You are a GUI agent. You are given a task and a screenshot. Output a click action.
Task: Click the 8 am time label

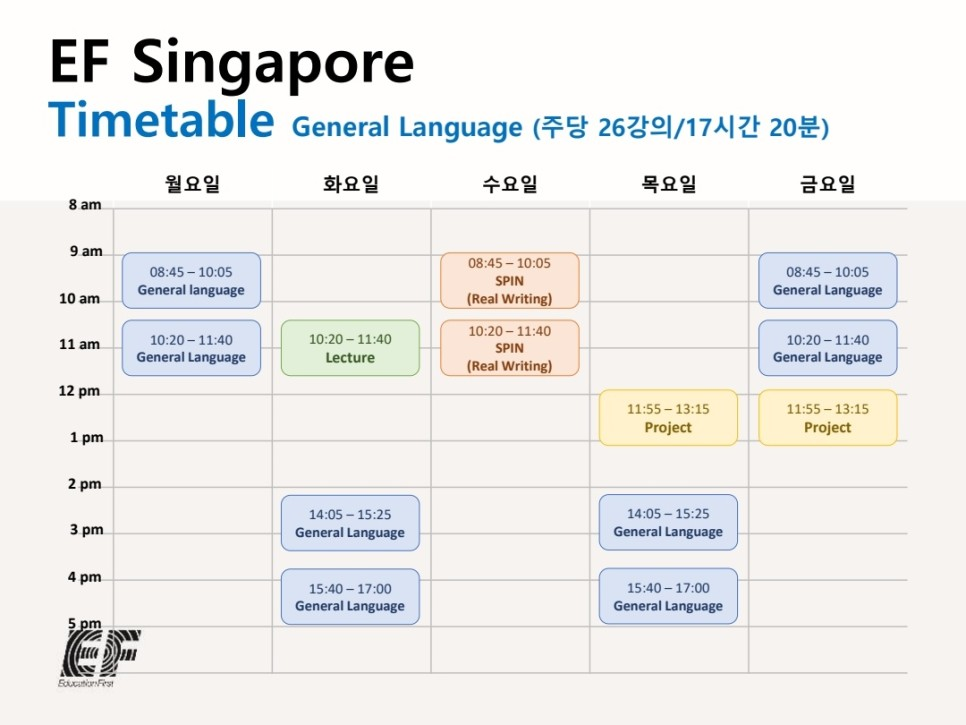pyautogui.click(x=85, y=205)
